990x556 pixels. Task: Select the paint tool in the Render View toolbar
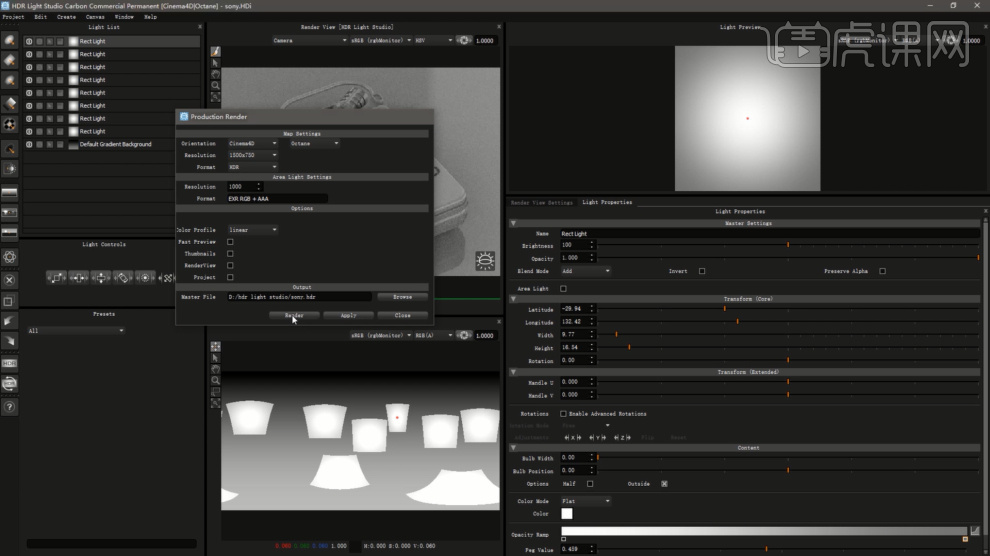215,51
